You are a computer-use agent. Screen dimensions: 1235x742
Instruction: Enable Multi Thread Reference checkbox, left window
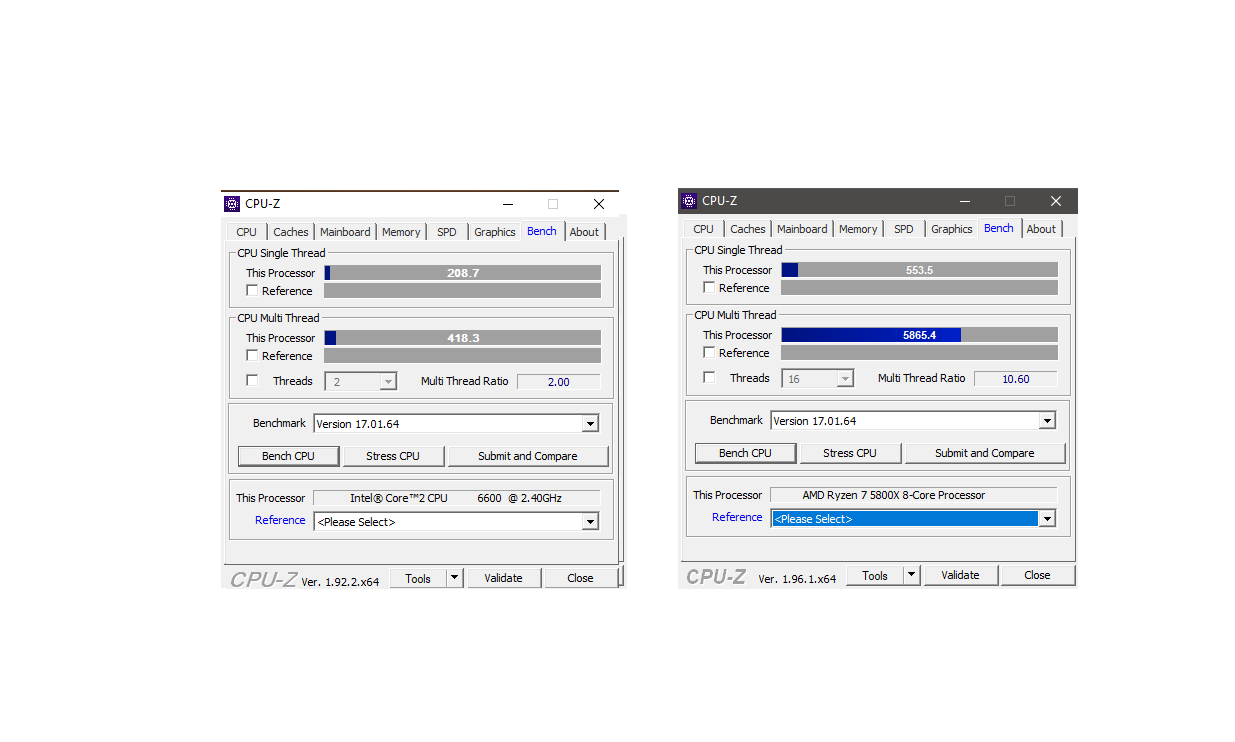[x=252, y=356]
